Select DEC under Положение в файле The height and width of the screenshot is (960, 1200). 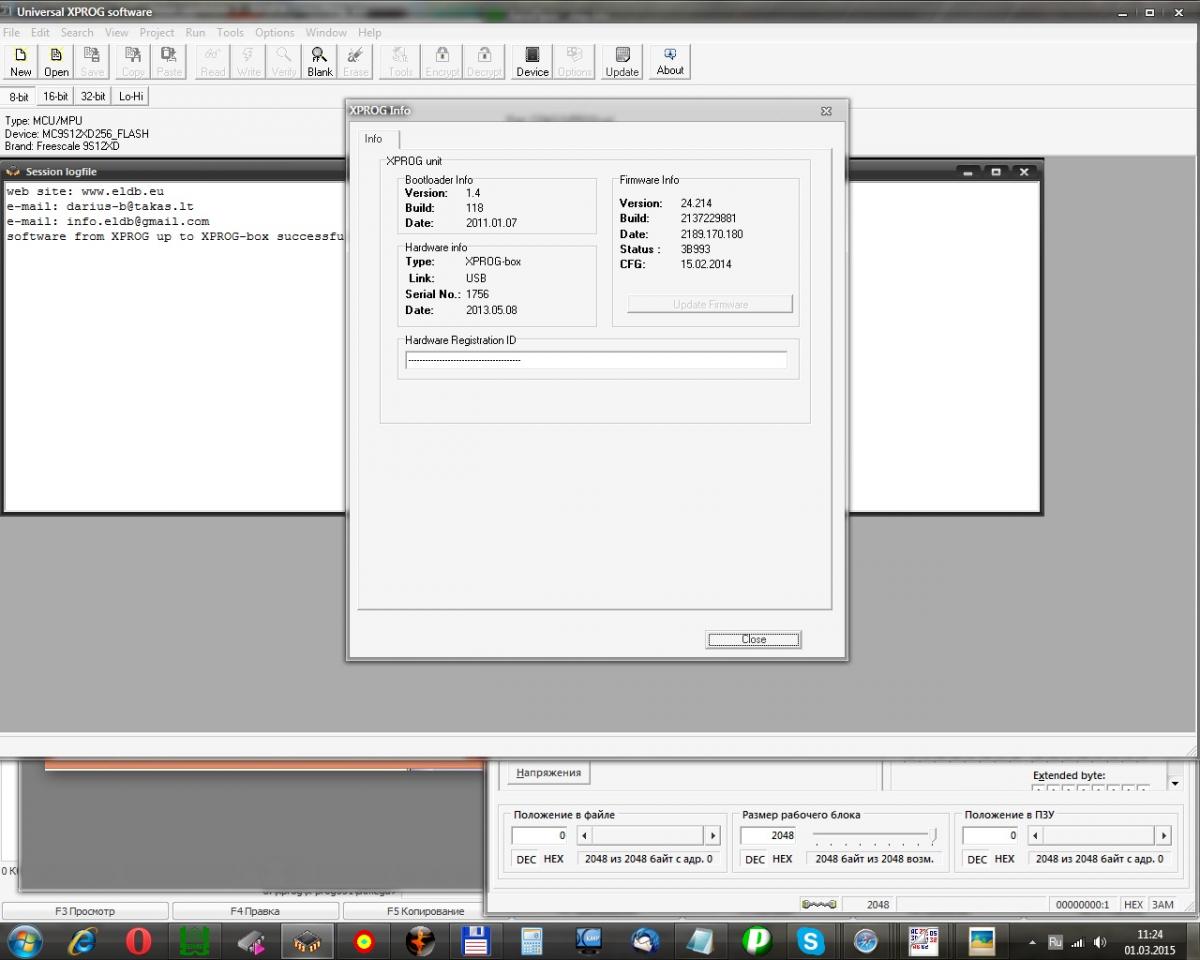tap(526, 859)
